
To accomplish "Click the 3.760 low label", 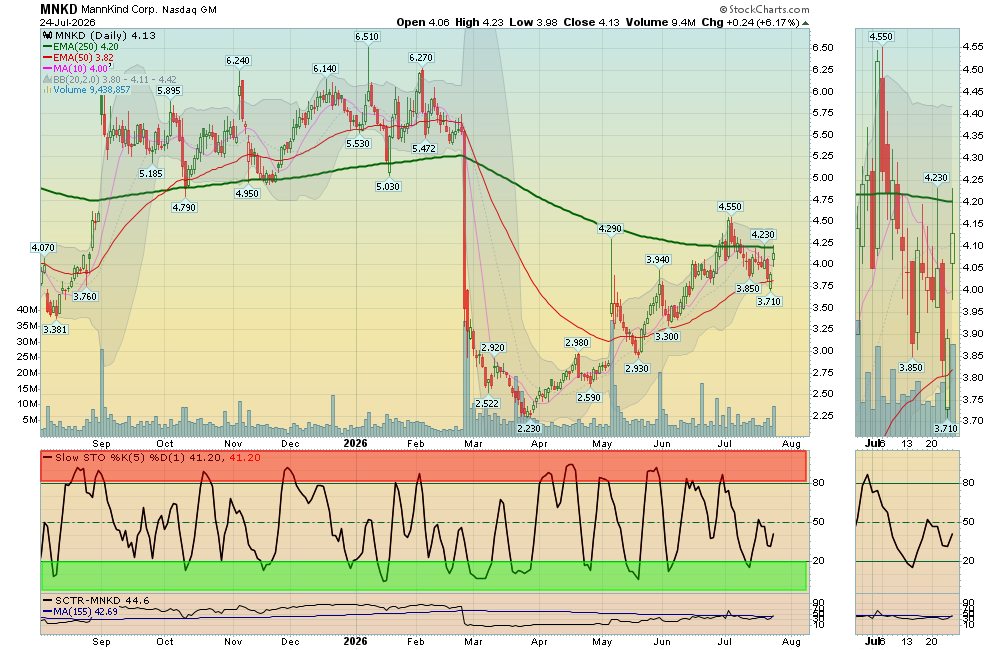I will [85, 296].
